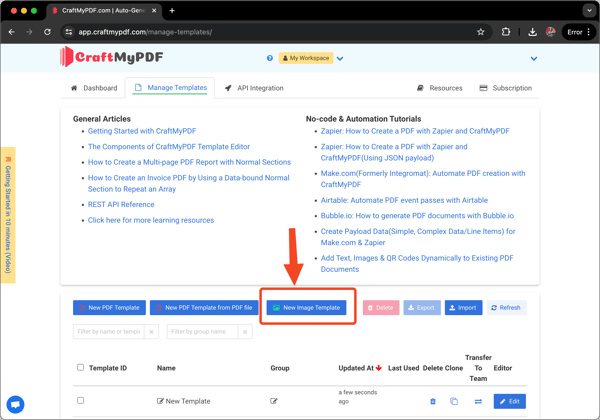Sort by Updated At red arrow

coord(379,368)
